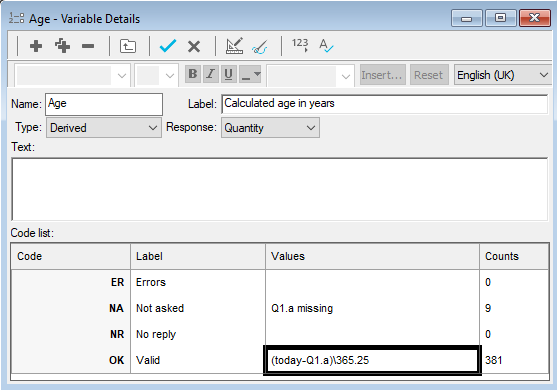
Task: Open the text colour dropdown
Action: [x=250, y=74]
